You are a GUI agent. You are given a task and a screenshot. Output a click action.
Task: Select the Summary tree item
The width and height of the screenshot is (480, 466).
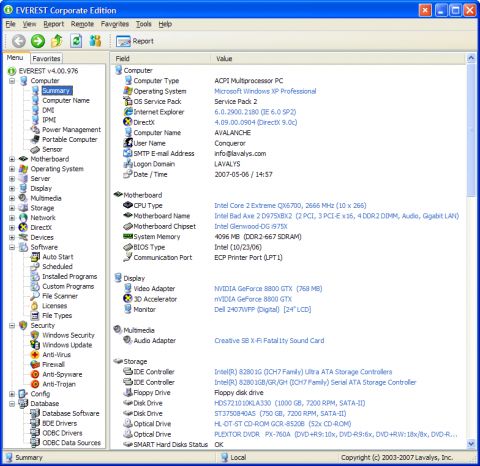pos(56,90)
